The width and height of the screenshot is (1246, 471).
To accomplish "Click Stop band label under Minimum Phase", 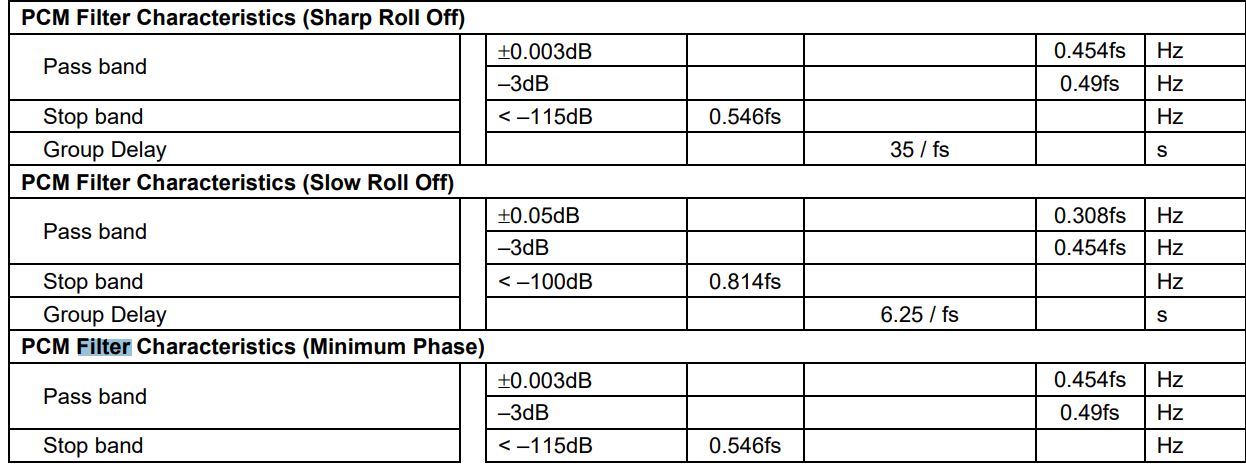I will tap(93, 446).
